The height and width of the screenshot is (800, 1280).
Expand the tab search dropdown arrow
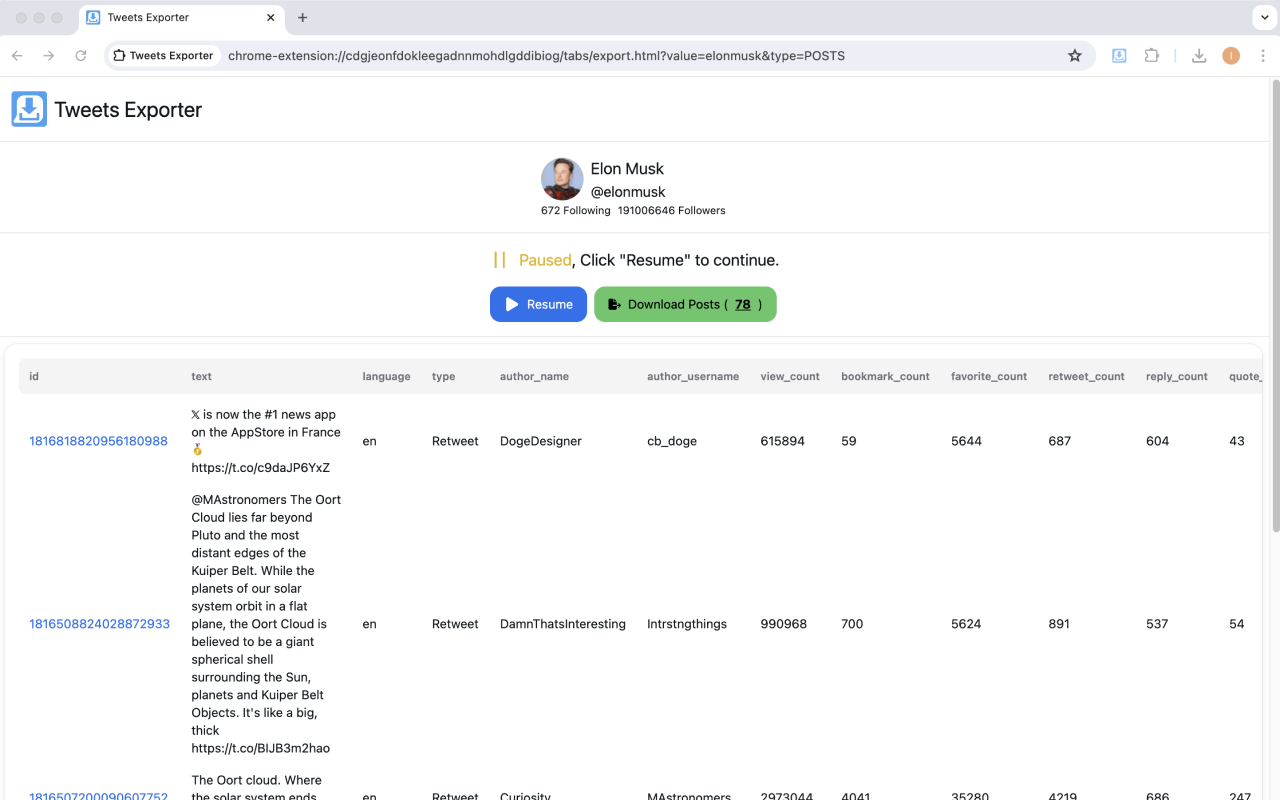[1263, 17]
